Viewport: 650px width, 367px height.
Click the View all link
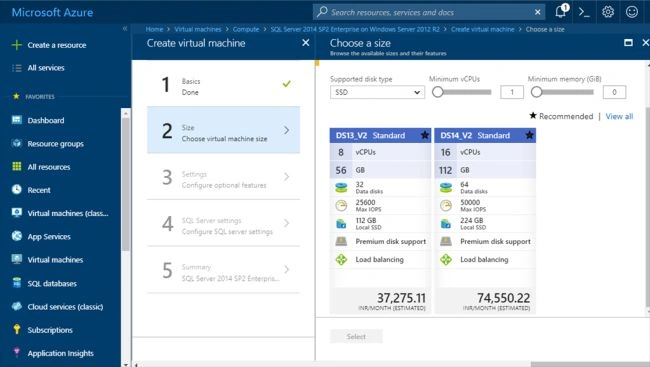click(619, 117)
